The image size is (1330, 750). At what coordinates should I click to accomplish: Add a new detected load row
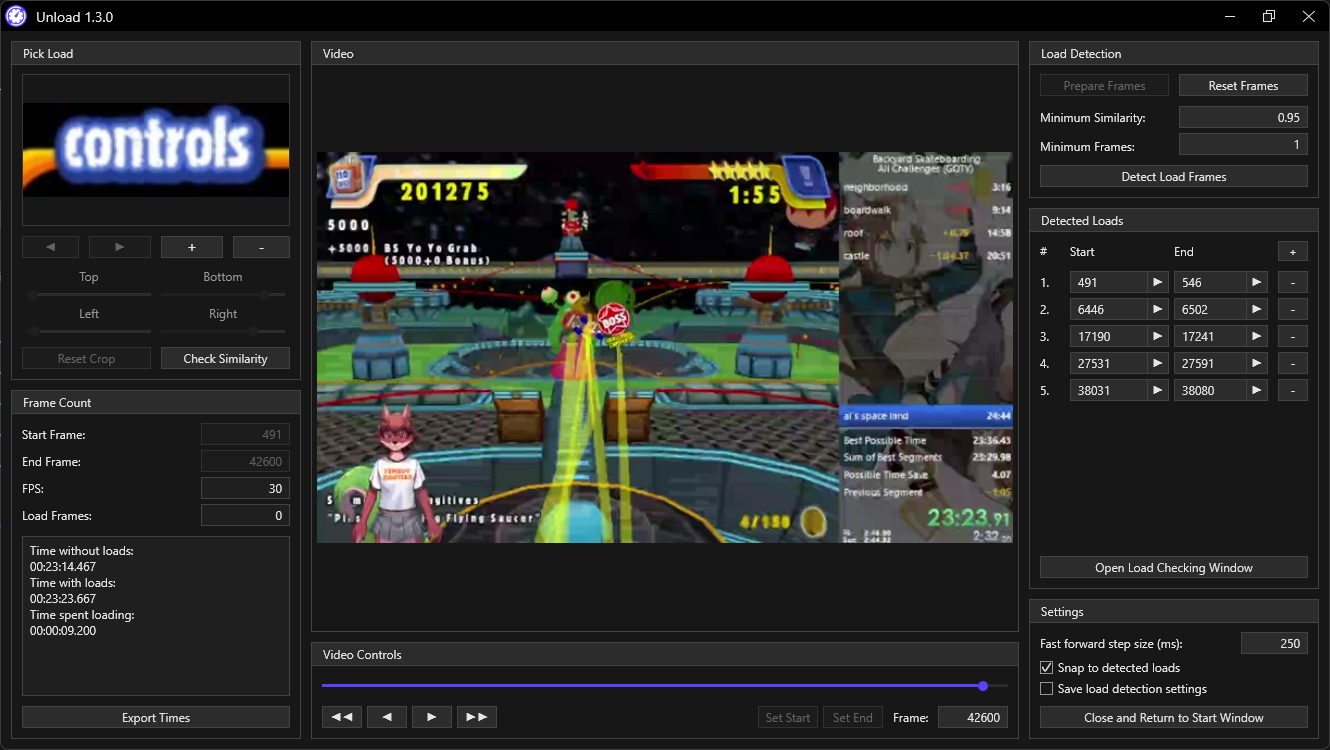click(1293, 252)
